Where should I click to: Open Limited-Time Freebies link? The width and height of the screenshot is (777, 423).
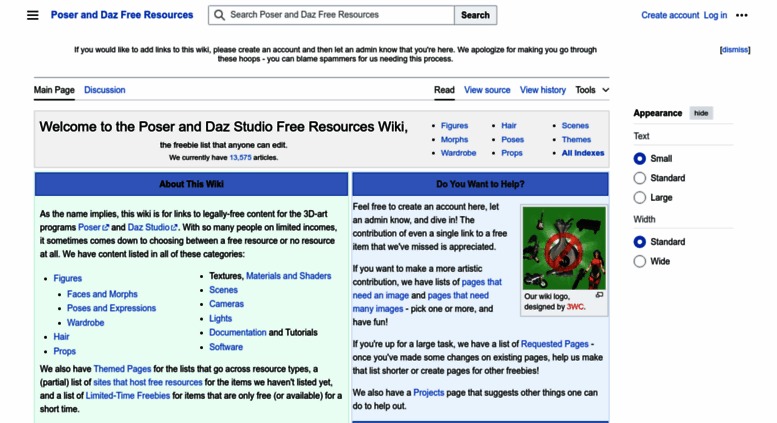coord(128,396)
